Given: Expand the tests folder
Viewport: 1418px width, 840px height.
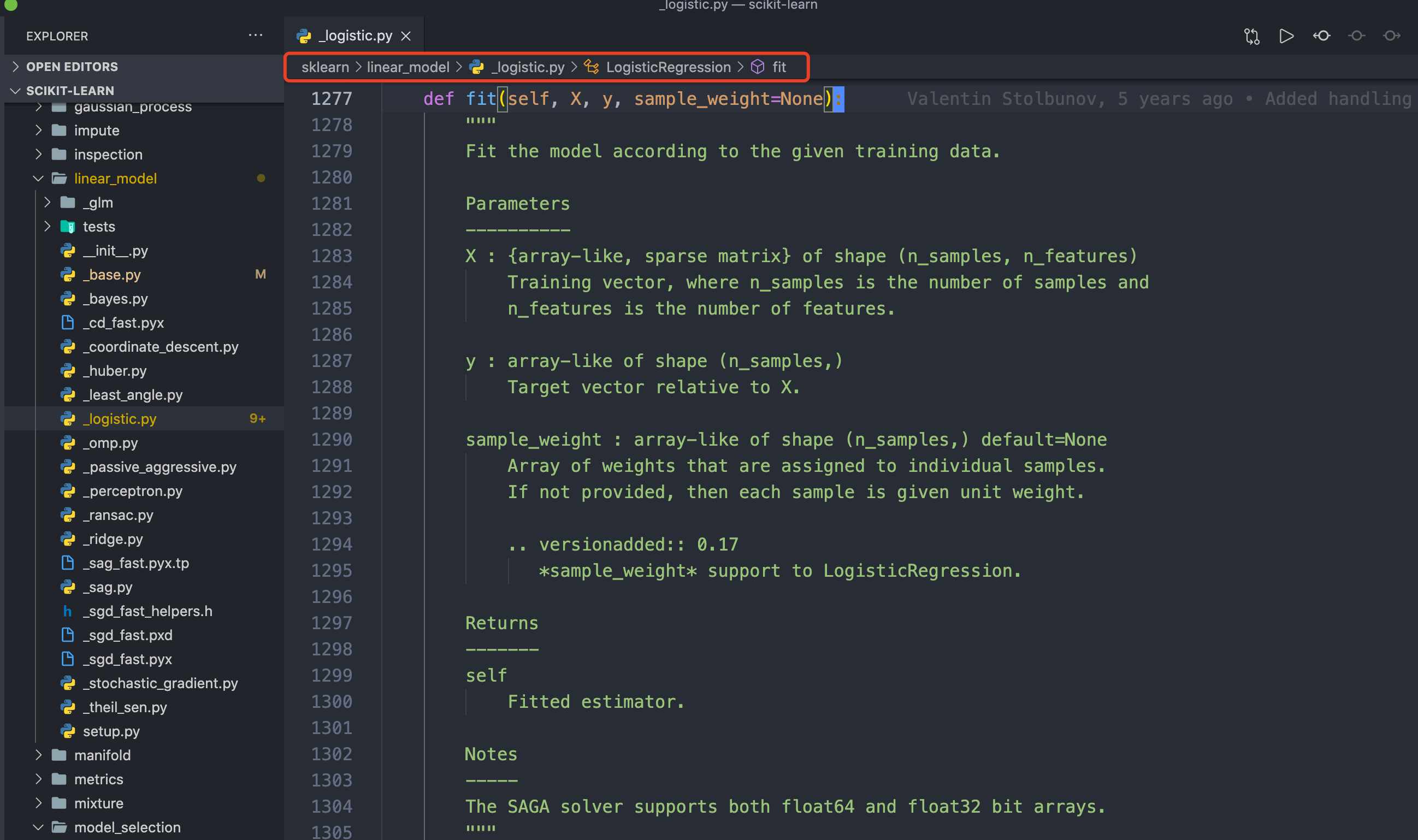Looking at the screenshot, I should [x=98, y=227].
